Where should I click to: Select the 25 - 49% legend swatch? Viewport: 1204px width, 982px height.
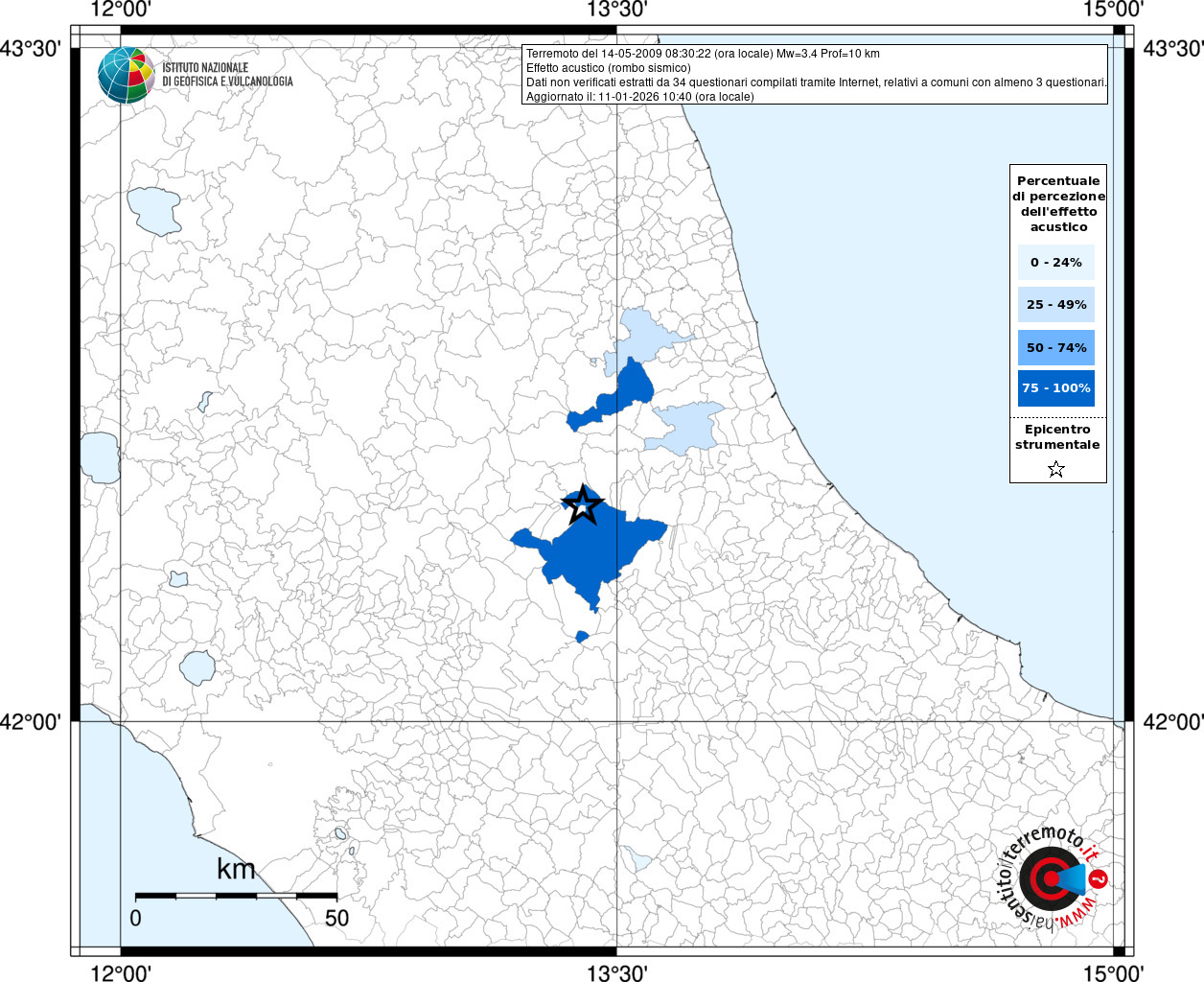[1056, 304]
